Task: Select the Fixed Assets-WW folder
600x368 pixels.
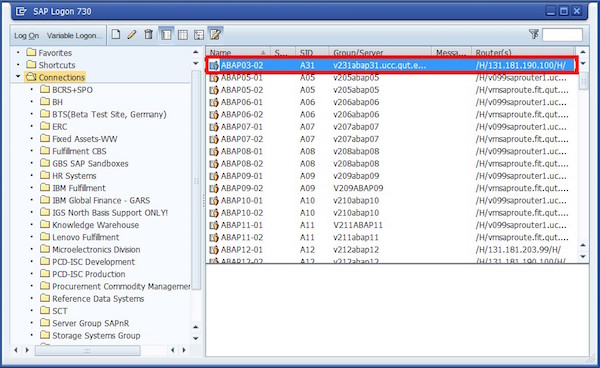Action: click(78, 139)
